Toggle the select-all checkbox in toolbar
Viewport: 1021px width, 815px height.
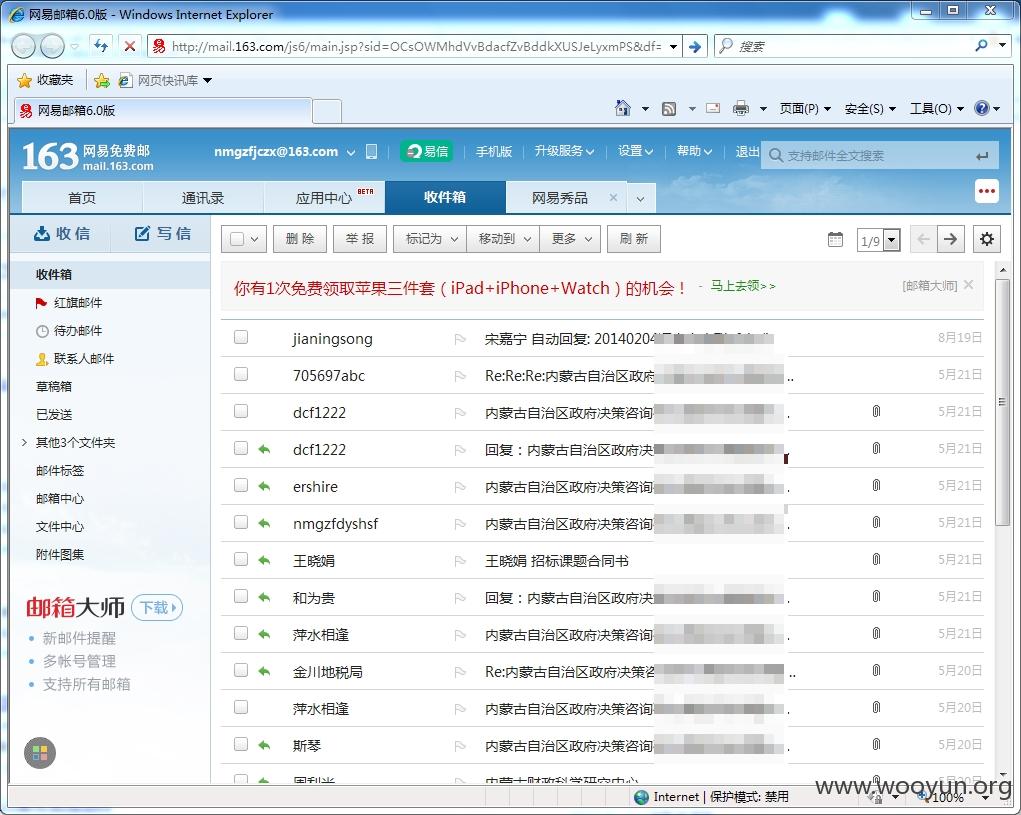pos(237,239)
